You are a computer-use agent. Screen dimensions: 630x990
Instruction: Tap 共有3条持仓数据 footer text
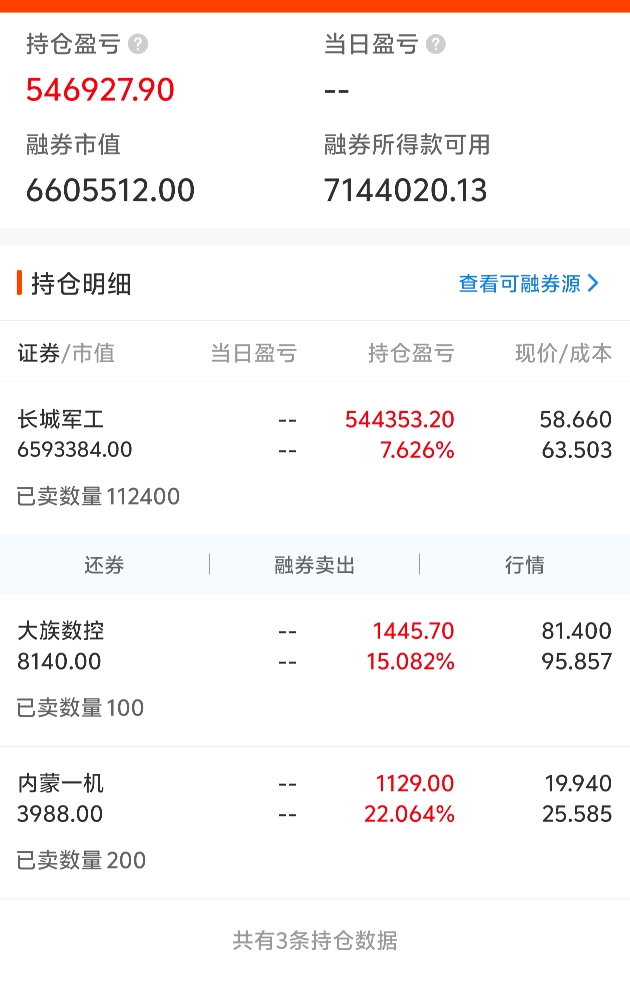click(x=315, y=940)
